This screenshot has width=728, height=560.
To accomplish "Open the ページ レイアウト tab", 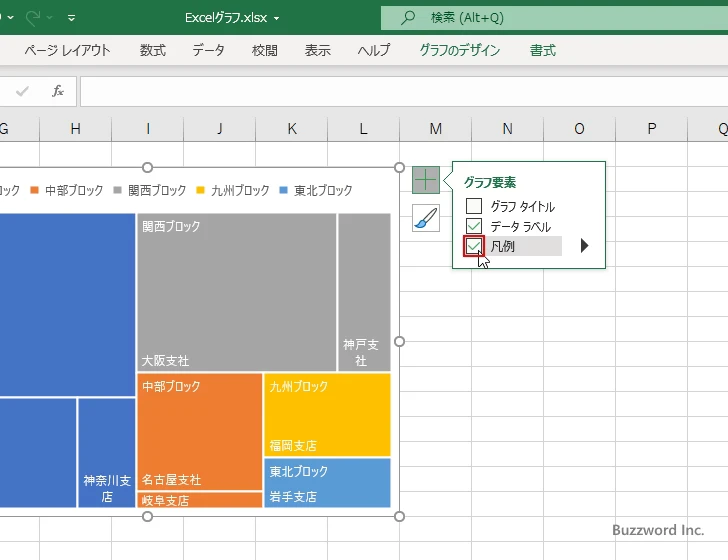I will click(x=67, y=50).
